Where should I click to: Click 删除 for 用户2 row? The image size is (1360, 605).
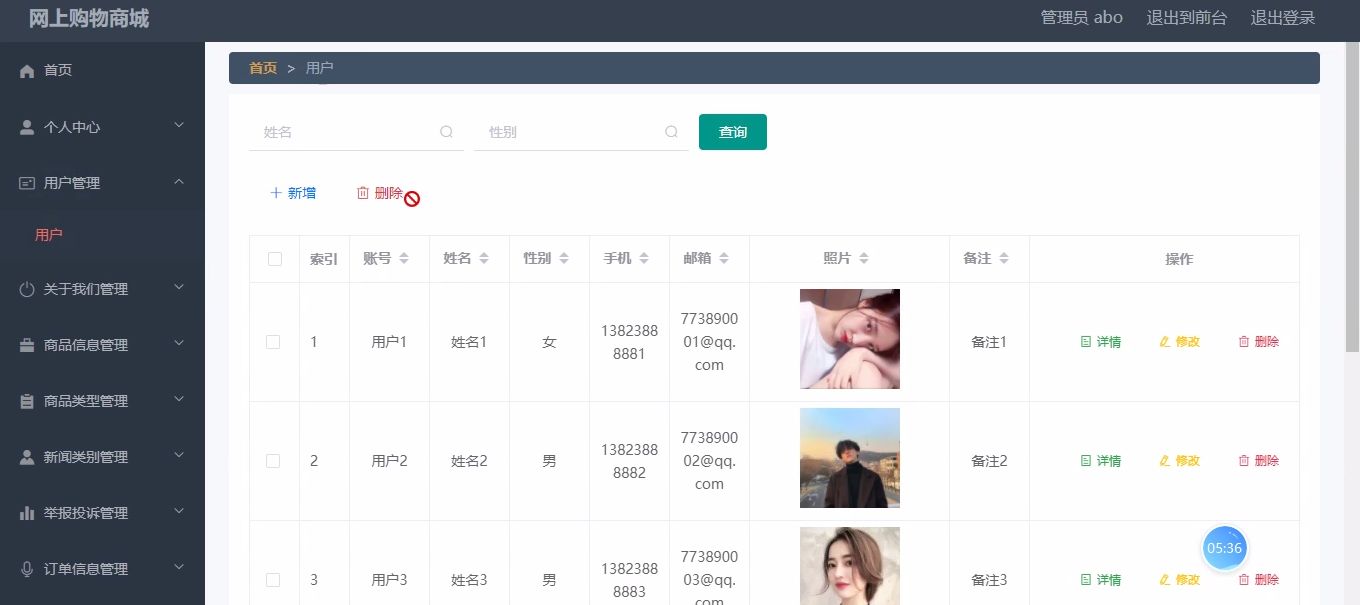(1259, 461)
